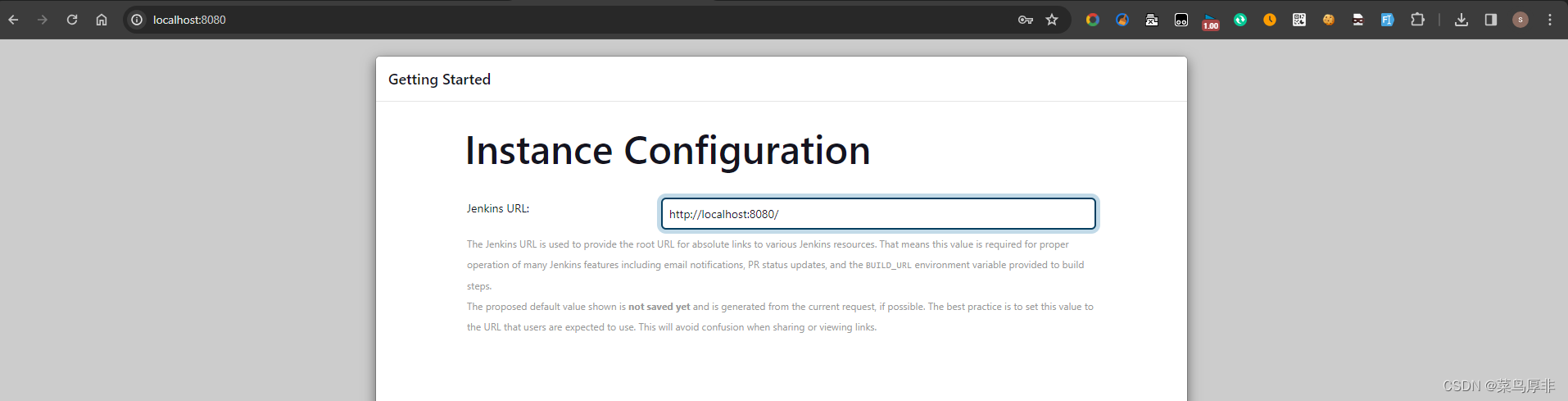Open the QR code extension
Viewport: 1568px width, 401px height.
pos(1299,20)
